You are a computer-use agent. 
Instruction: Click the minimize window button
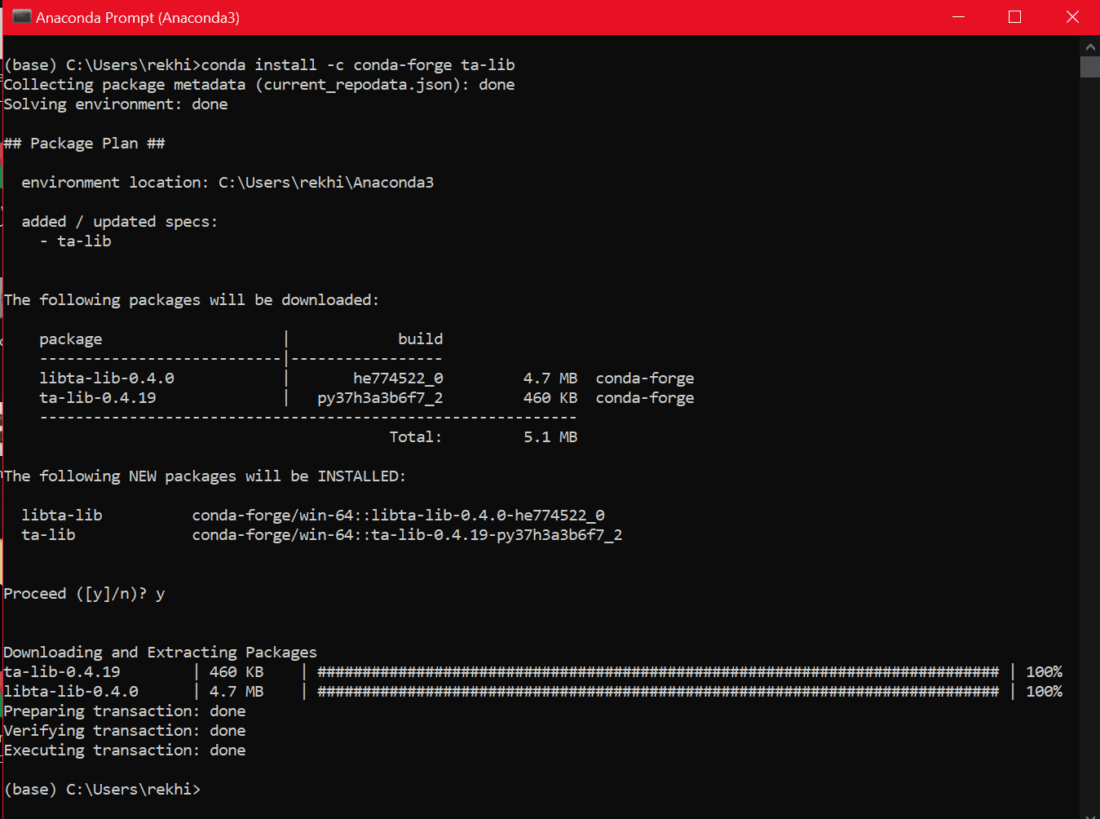tap(958, 17)
